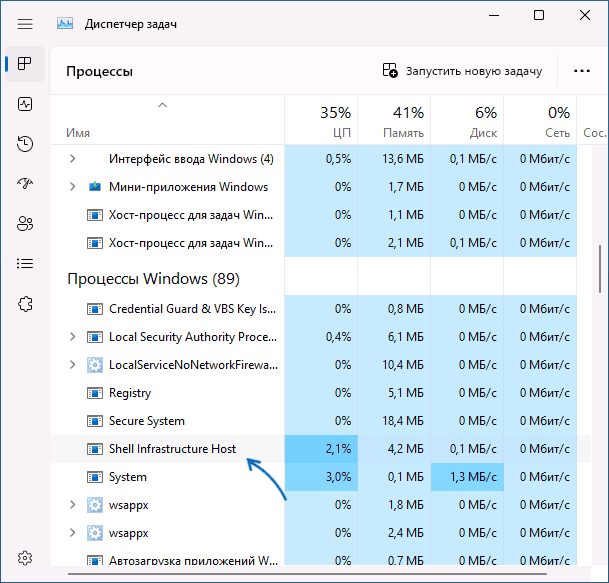Image resolution: width=609 pixels, height=583 pixels.
Task: Click 13,6 МБ memory of Интерфейс ввода Windows
Action: [x=394, y=159]
